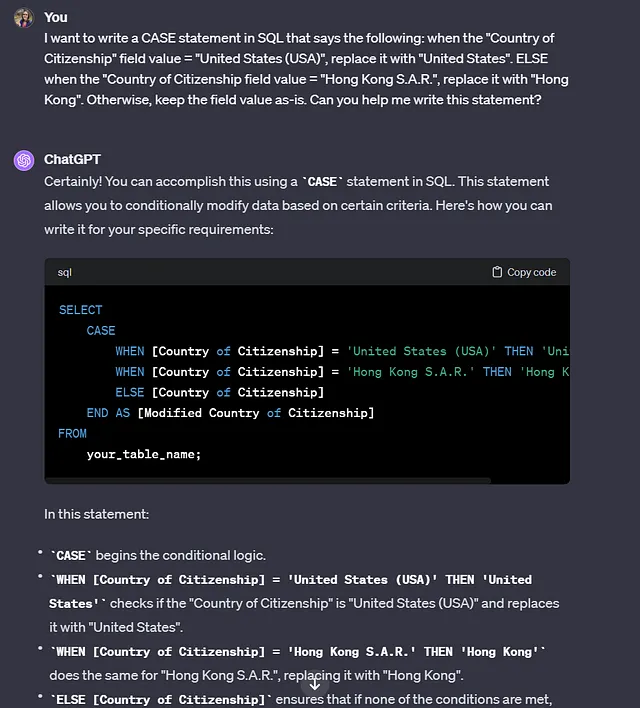Click the scroll-to-bottom arrow button

point(315,685)
